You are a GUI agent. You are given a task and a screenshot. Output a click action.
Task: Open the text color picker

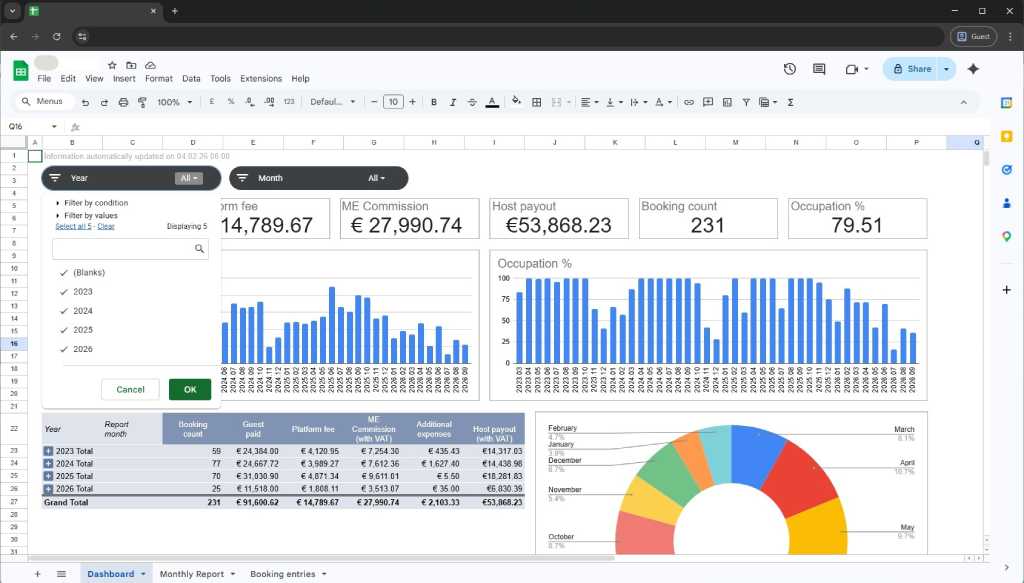[x=492, y=102]
